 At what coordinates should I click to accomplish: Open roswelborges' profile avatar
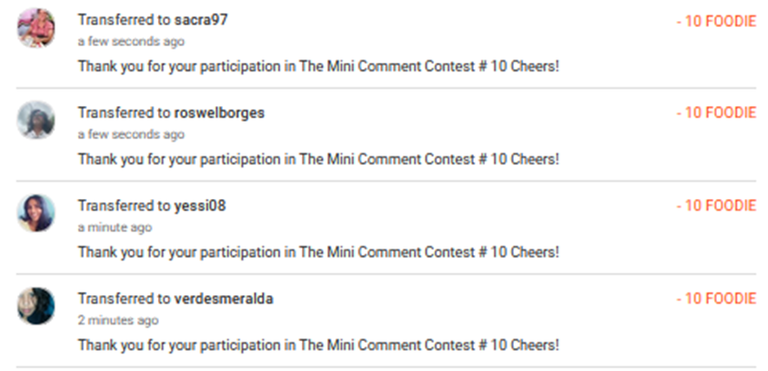[36, 120]
